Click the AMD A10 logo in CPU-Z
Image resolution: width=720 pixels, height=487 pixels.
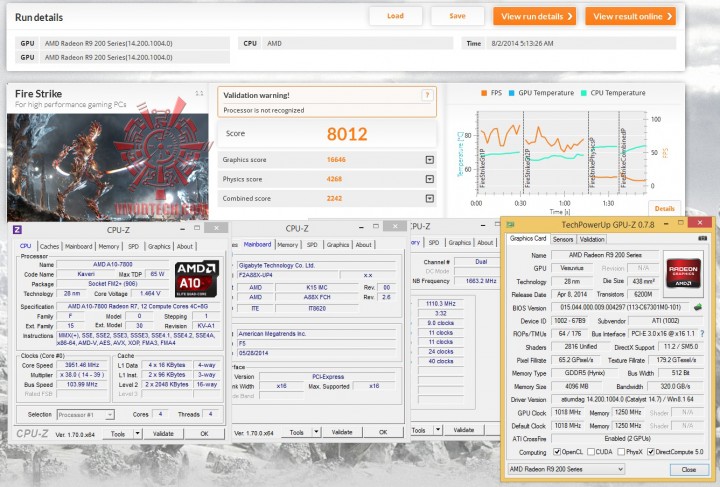(x=197, y=279)
